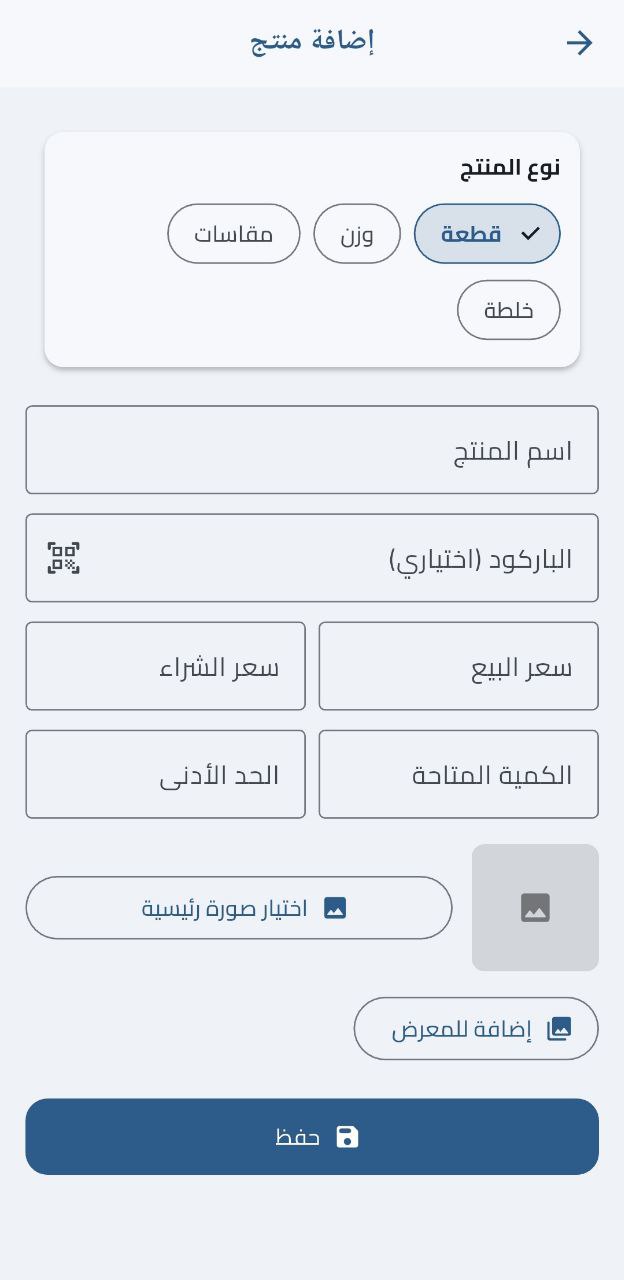Viewport: 624px width, 1280px height.
Task: Click اختيار صورة رئيسية to pick main image
Action: click(240, 908)
